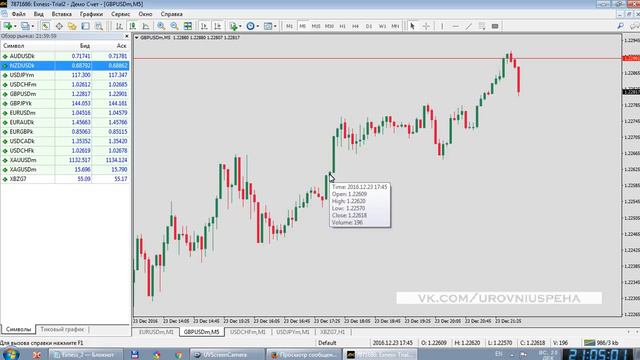Click the Windows Start button
Image resolution: width=640 pixels, height=360 pixels.
(x=11, y=354)
